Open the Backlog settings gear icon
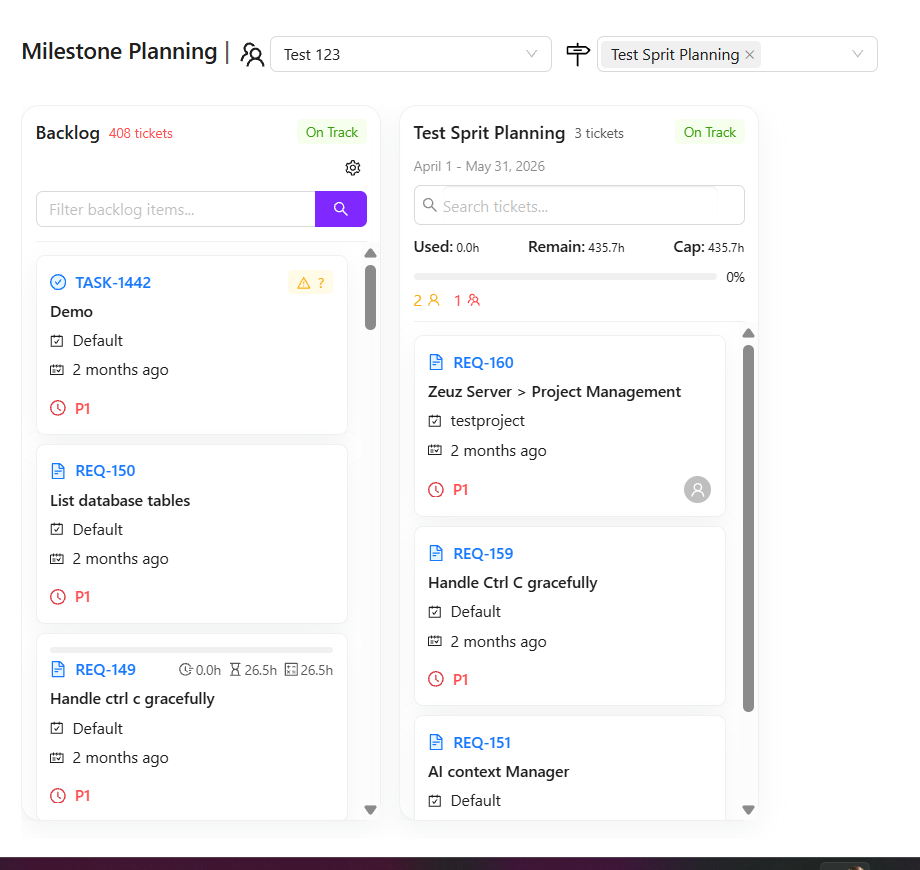 click(352, 168)
